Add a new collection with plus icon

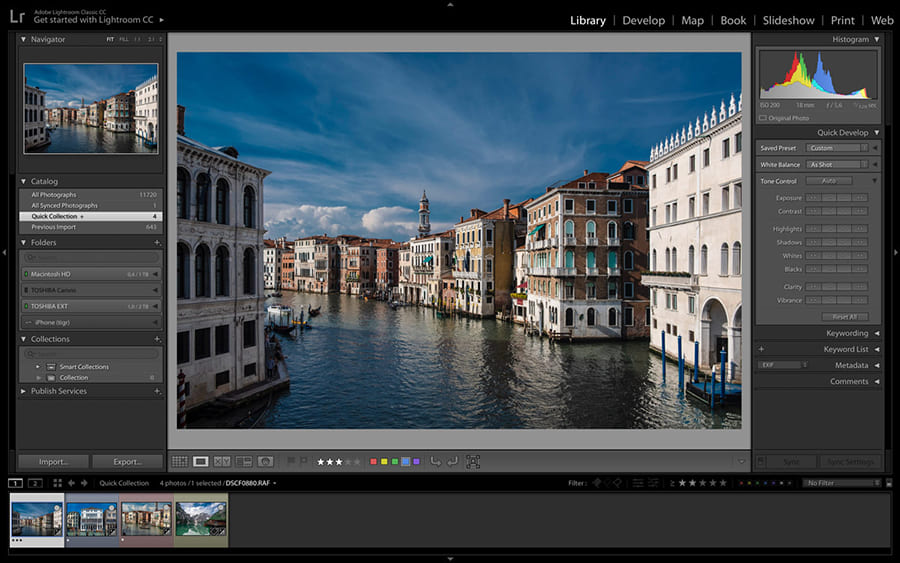pyautogui.click(x=157, y=339)
